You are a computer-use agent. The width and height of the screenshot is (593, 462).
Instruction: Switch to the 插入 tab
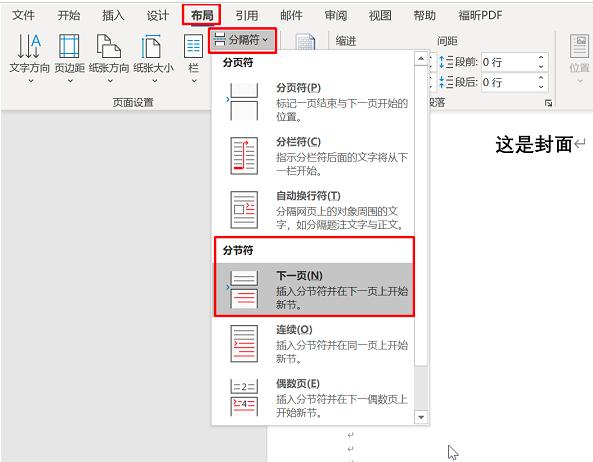point(113,16)
